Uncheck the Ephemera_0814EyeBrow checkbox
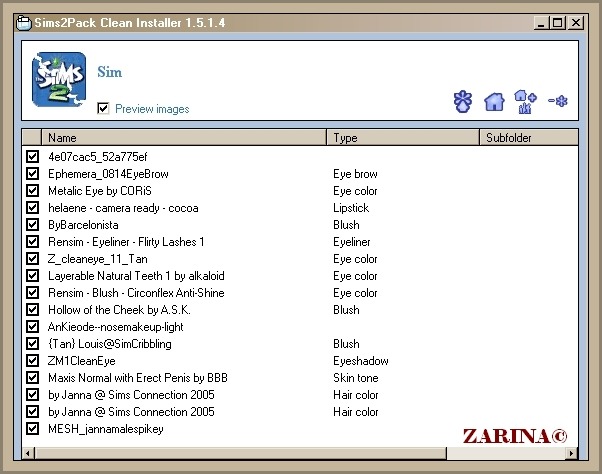 33,173
